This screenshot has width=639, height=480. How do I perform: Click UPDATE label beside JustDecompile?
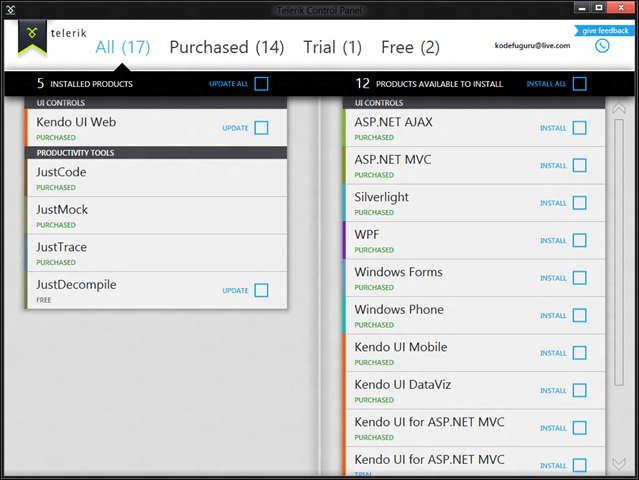pos(235,291)
